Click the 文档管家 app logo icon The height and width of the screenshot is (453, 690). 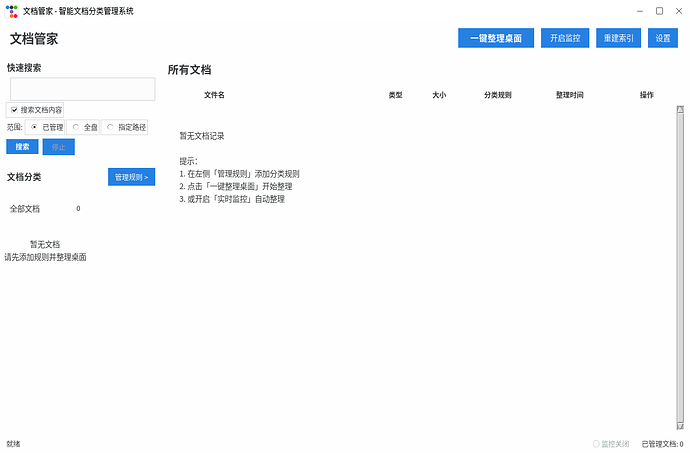click(x=11, y=11)
